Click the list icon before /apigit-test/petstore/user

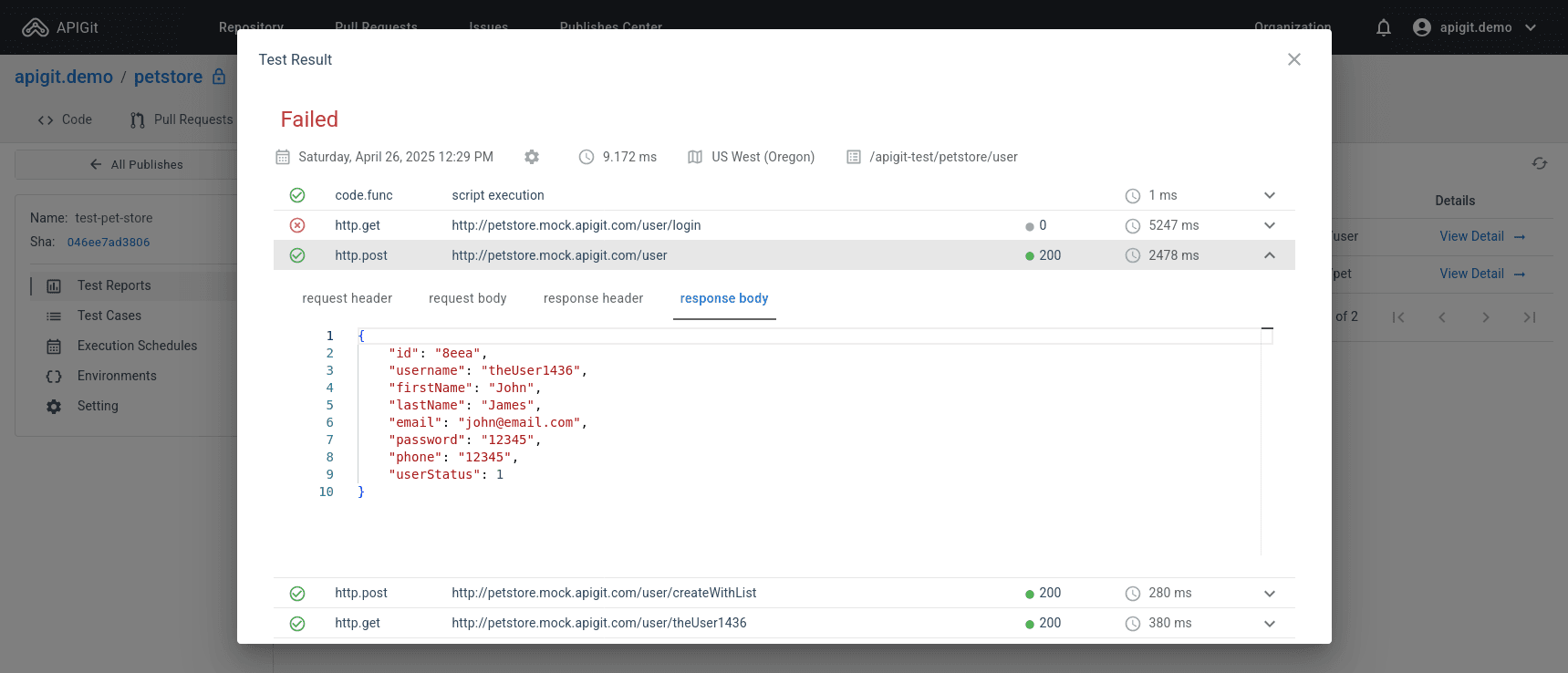coord(854,157)
